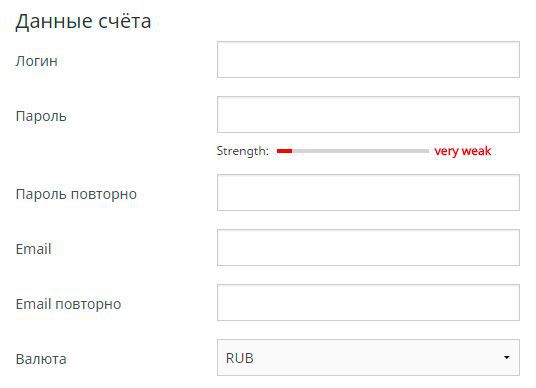Click the grey unfilled strength bar portion
The width and height of the screenshot is (536, 388).
360,151
